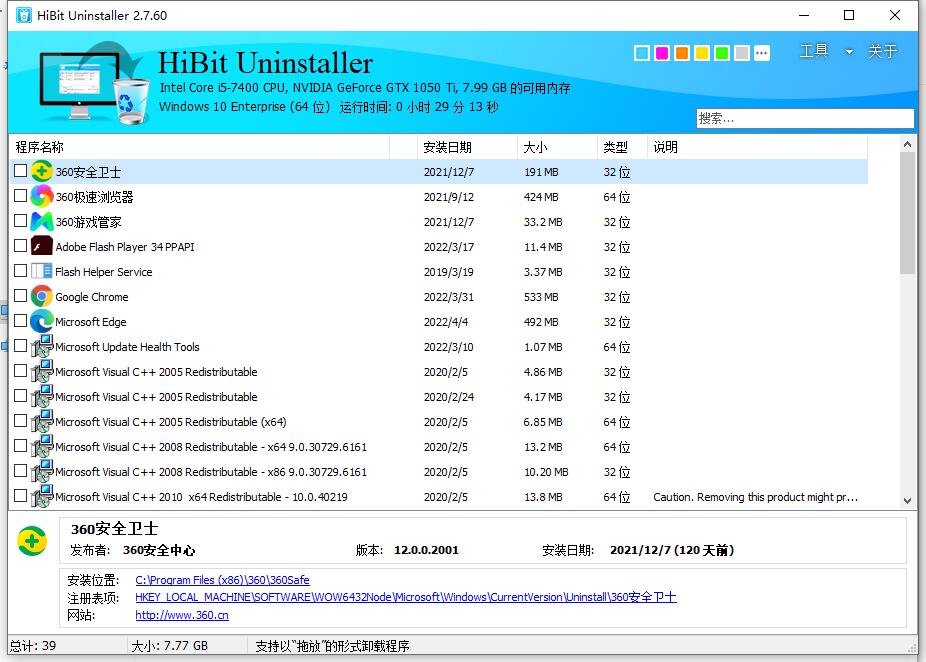The image size is (926, 662).
Task: Tick the 360游戏管家 checkbox
Action: click(20, 221)
